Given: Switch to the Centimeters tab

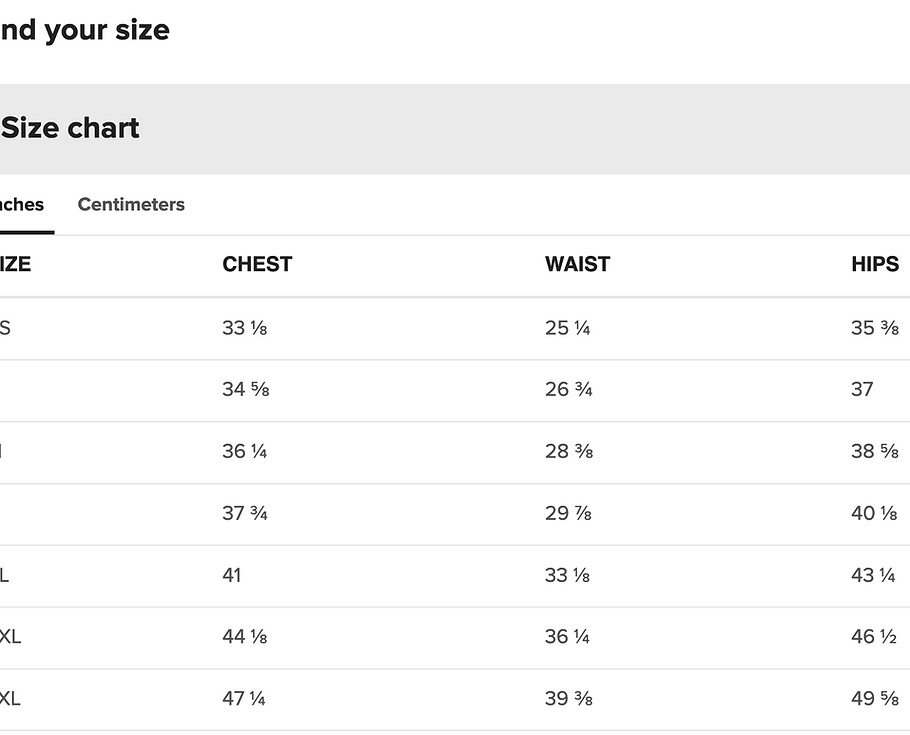Looking at the screenshot, I should pyautogui.click(x=131, y=204).
